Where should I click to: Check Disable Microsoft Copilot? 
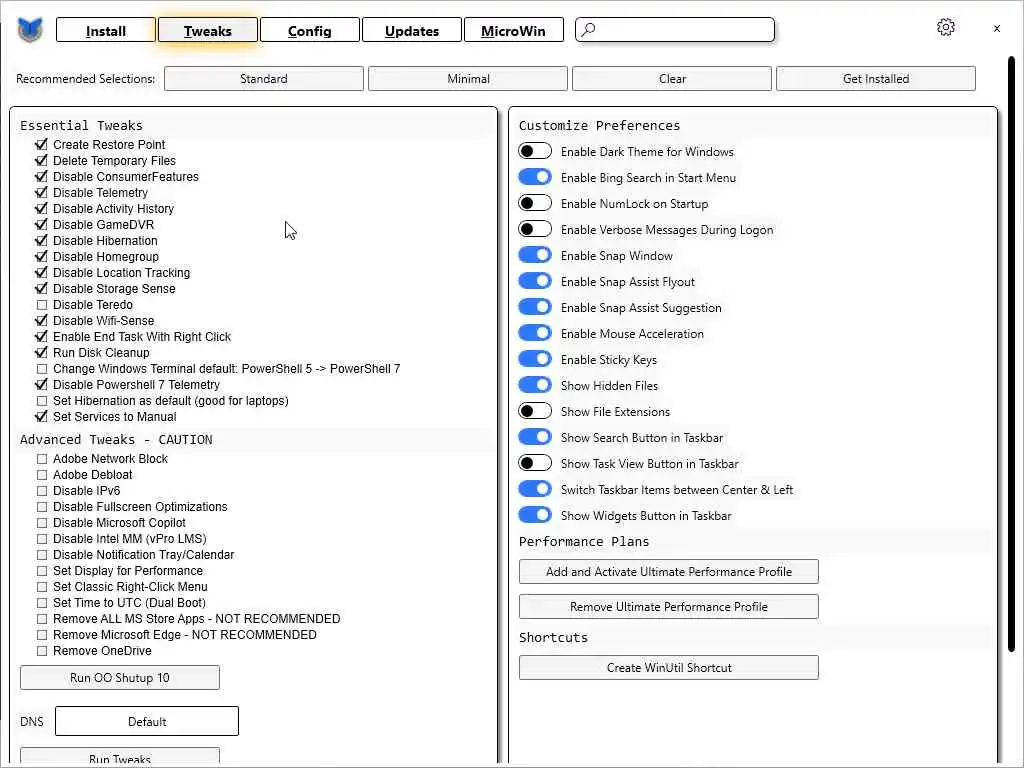click(x=42, y=522)
